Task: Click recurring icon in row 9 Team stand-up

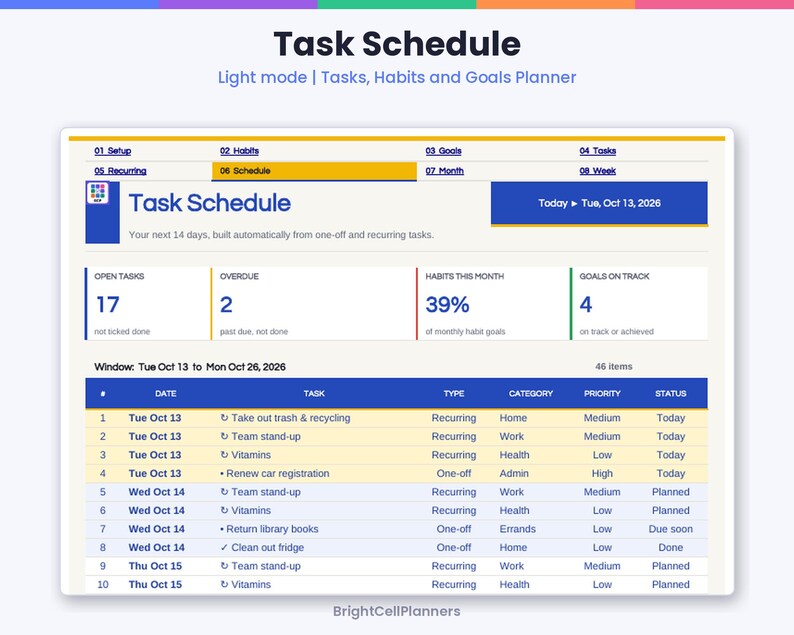Action: pos(224,566)
